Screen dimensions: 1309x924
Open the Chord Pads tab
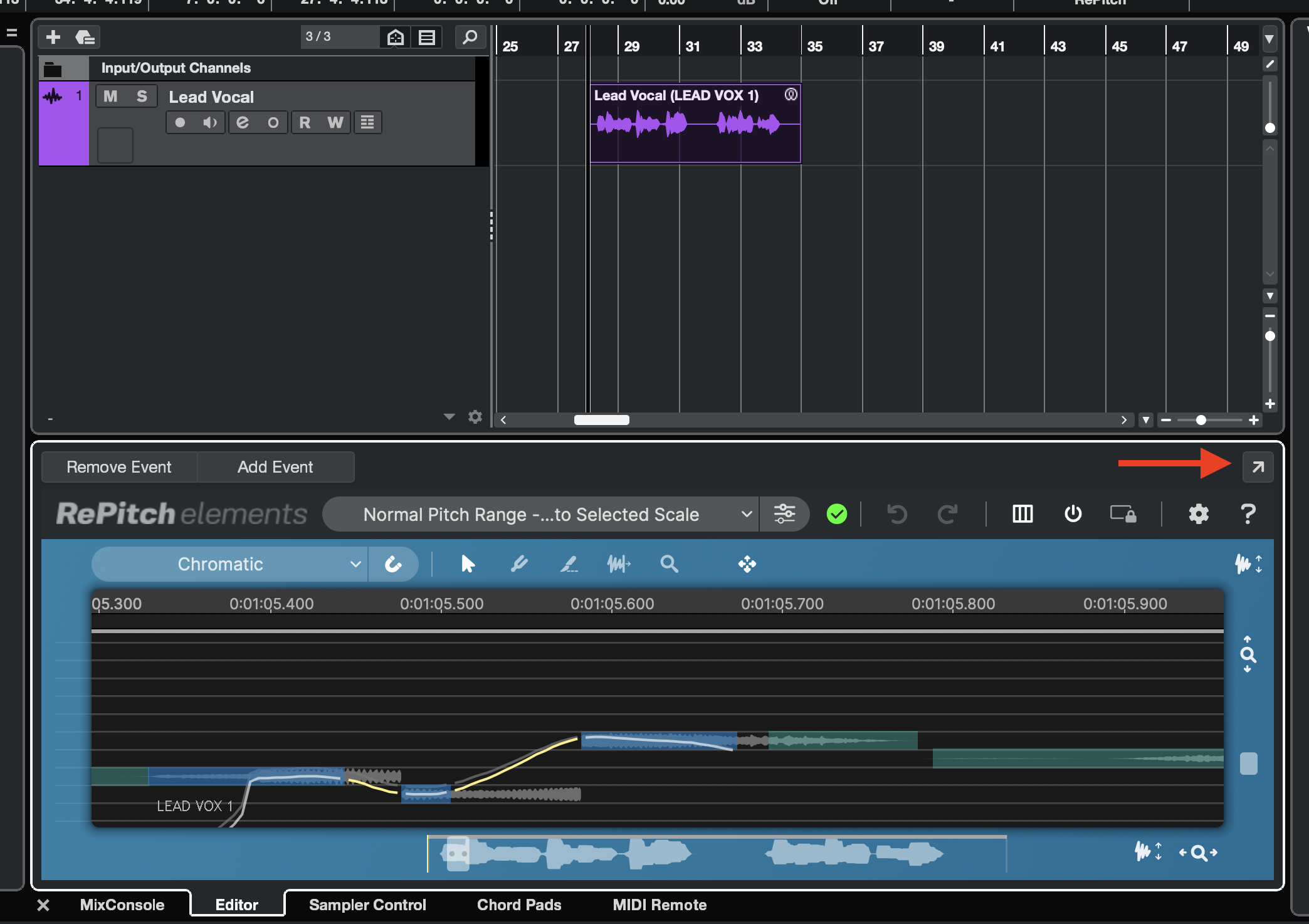point(519,905)
